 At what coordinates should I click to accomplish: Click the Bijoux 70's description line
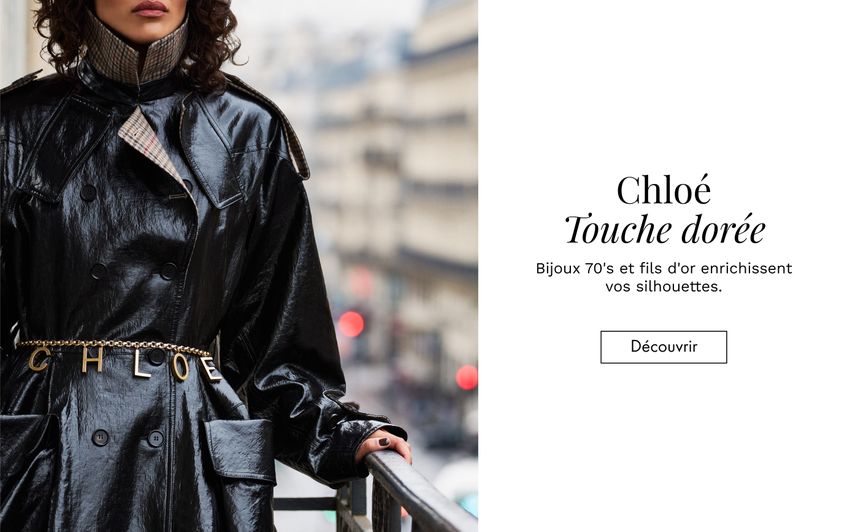[x=664, y=268]
